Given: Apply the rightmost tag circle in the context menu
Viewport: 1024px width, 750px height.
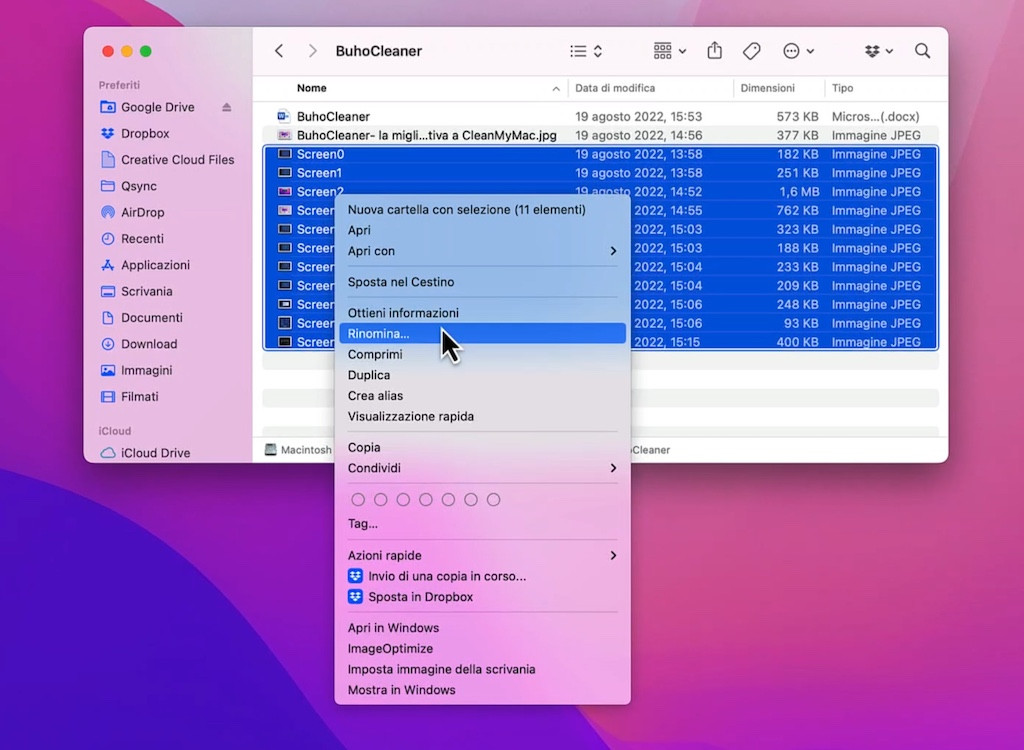Looking at the screenshot, I should click(x=494, y=500).
